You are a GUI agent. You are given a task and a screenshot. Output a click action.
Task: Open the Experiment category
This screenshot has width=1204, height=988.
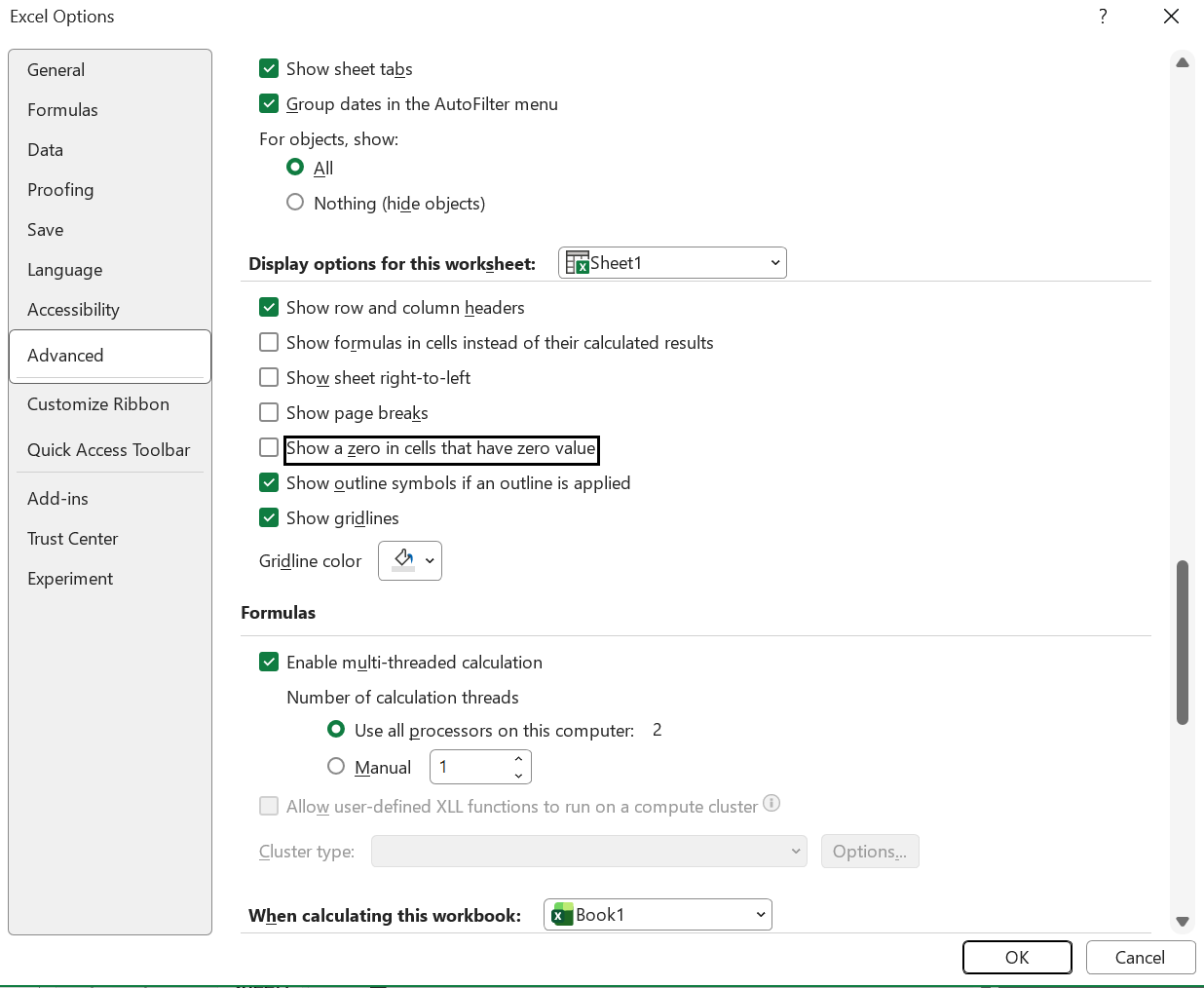tap(110, 579)
